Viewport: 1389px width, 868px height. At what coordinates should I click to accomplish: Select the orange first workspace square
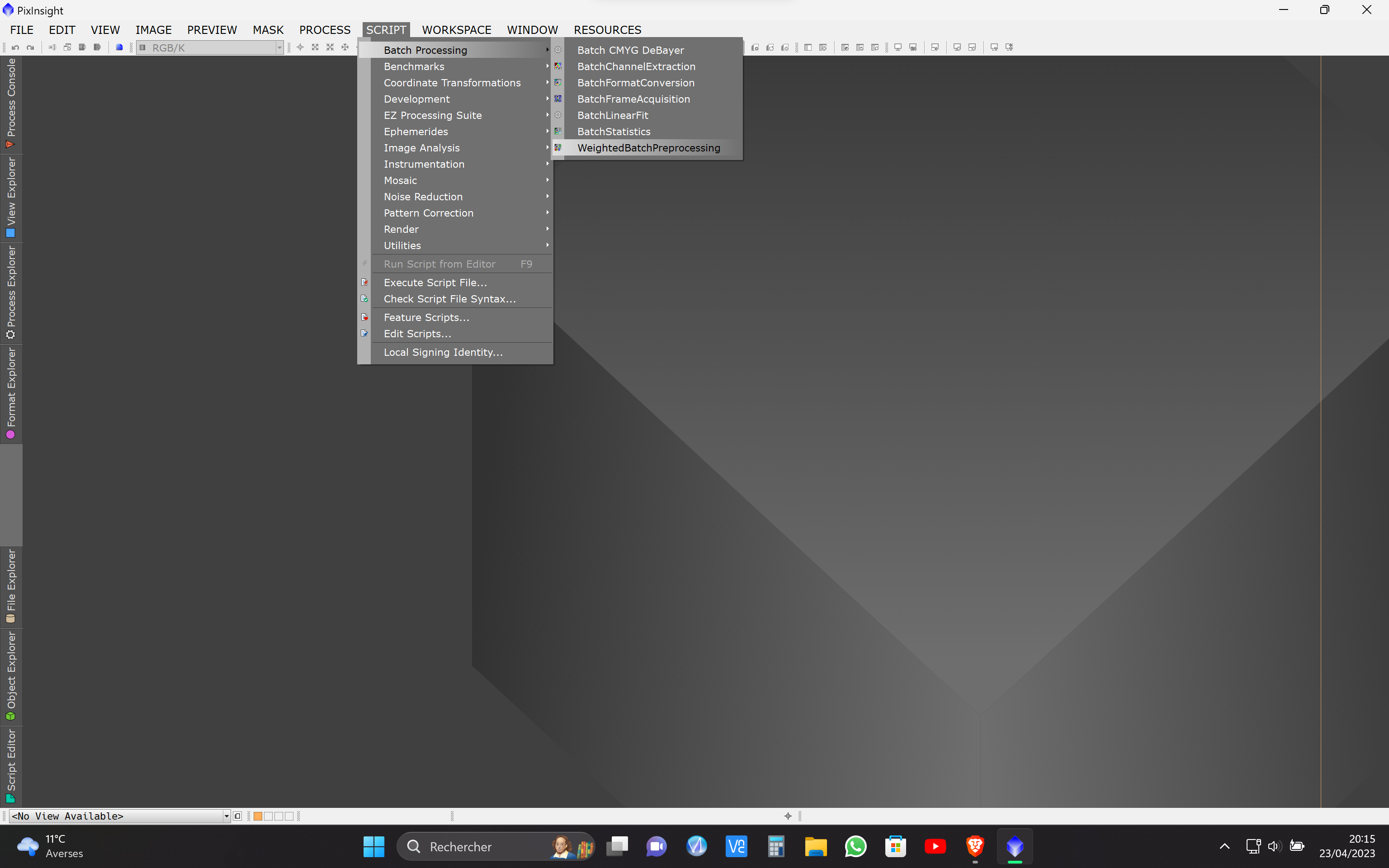coord(258,816)
